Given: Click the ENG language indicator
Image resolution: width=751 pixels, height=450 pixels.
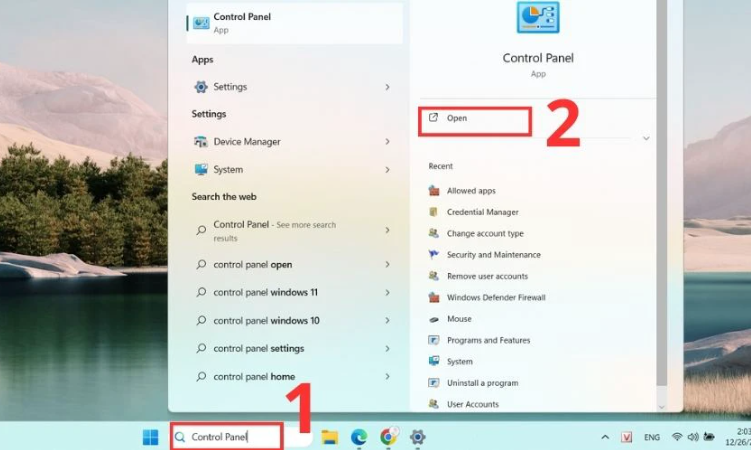Looking at the screenshot, I should (x=651, y=438).
